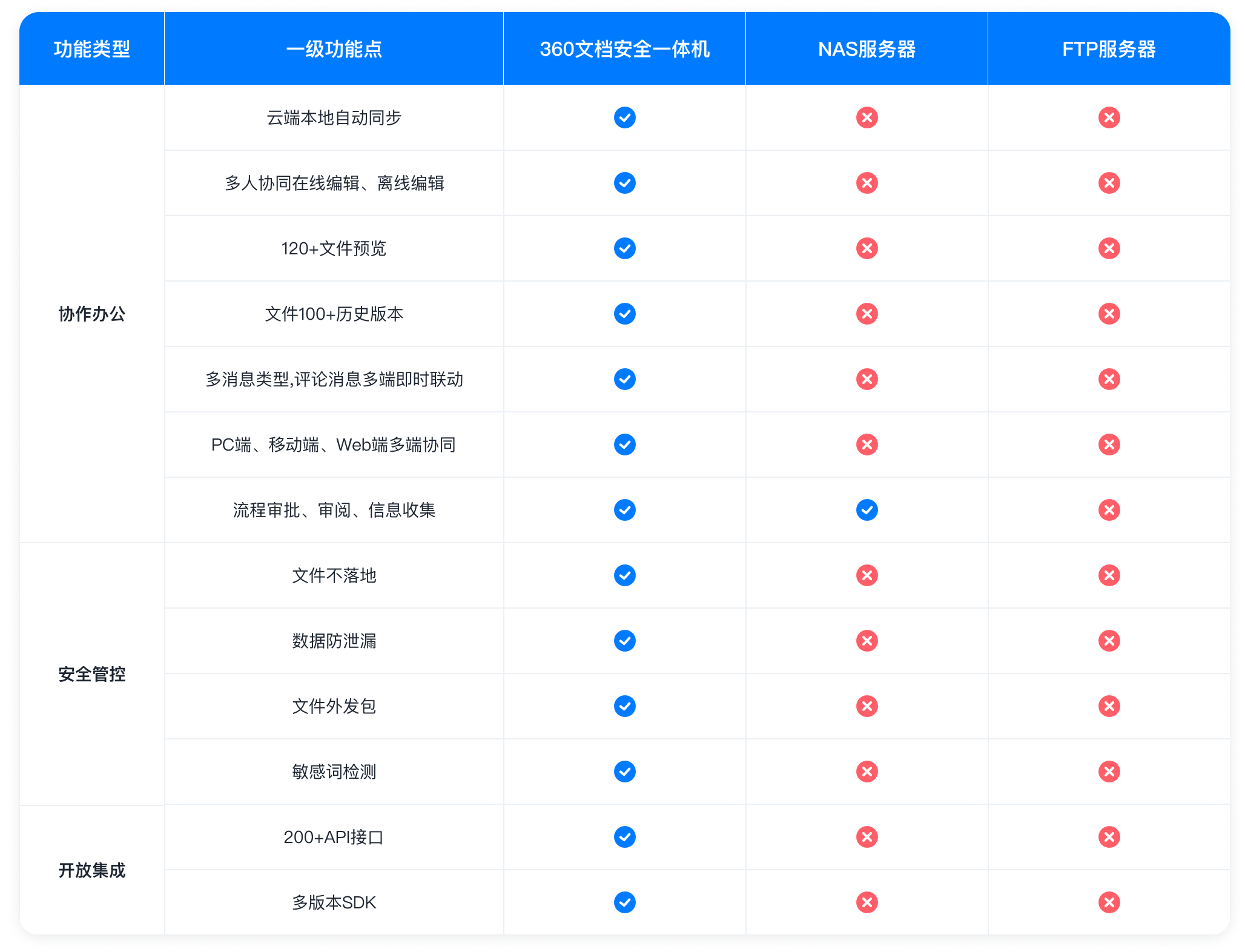Click 360 checkmark for PC端、移动端 multi-device row
Image resolution: width=1245 pixels, height=952 pixels.
click(x=624, y=445)
